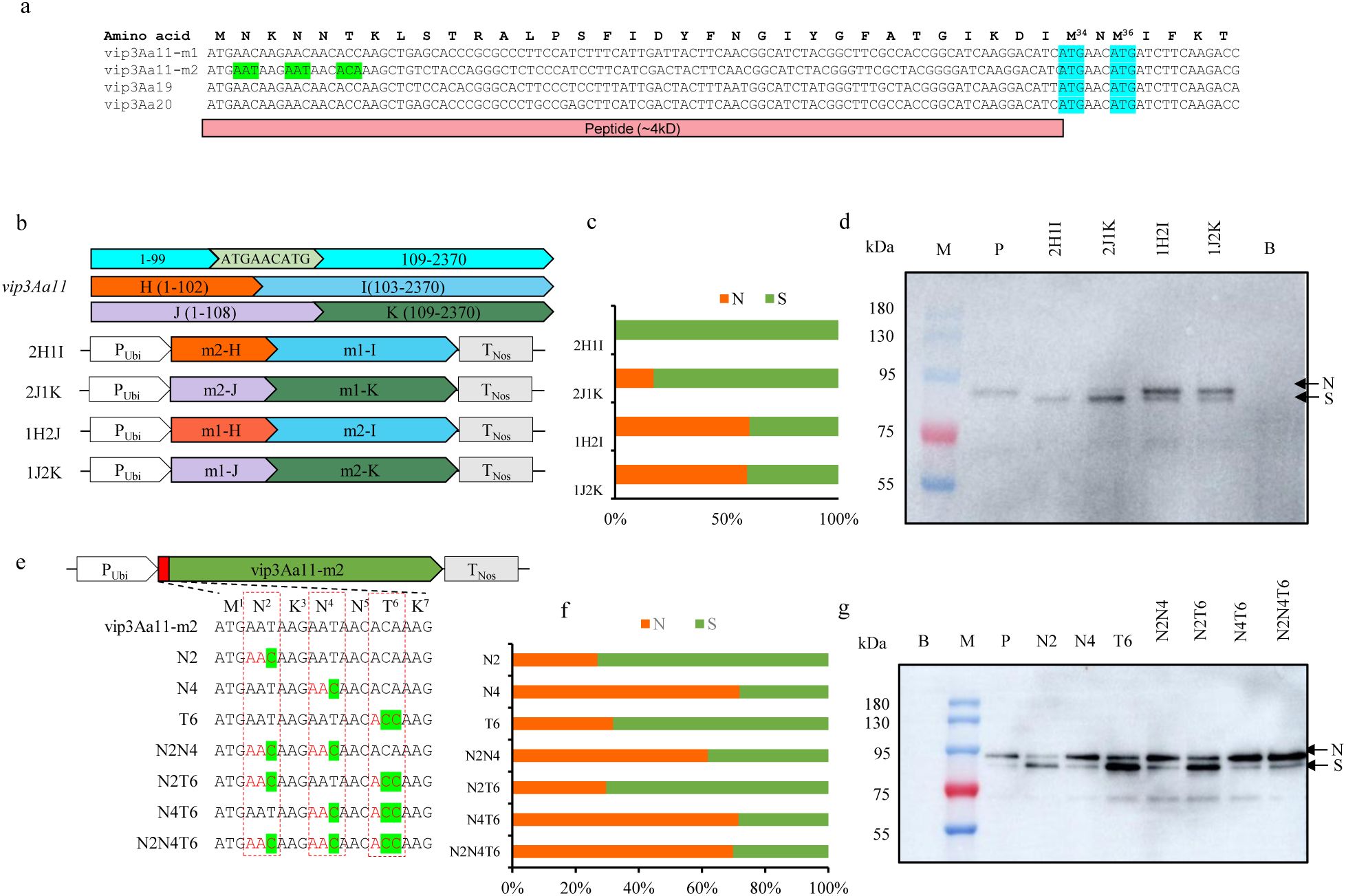This screenshot has height=896, width=1346.
Task: Click the orange part of the 1H2I bar
Action: point(682,426)
